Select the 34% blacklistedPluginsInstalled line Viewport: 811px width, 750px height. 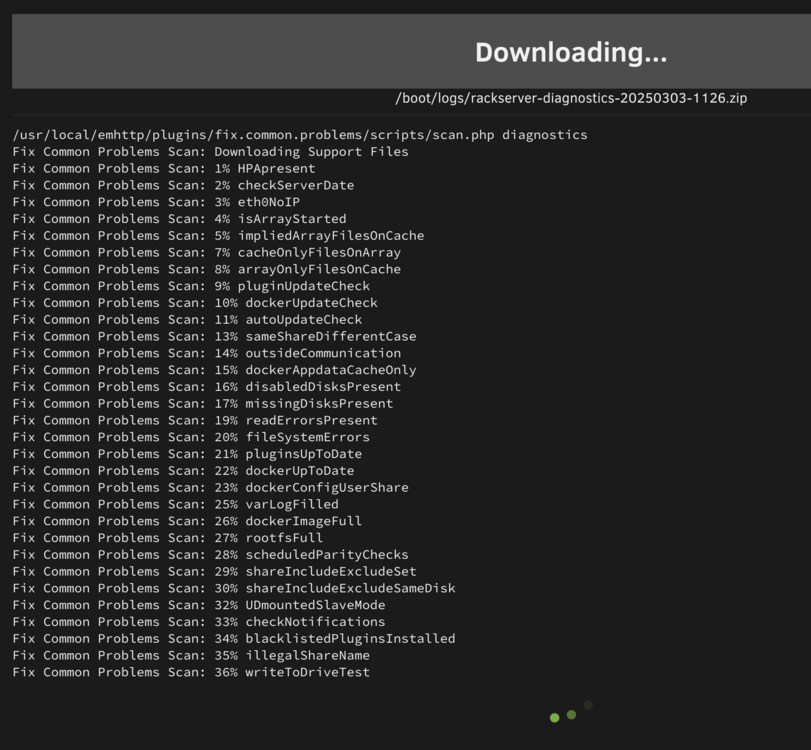pos(234,639)
